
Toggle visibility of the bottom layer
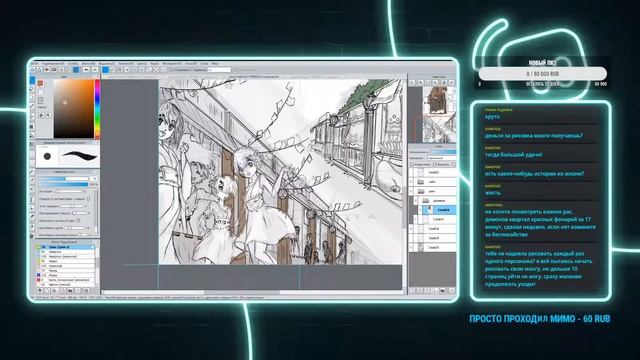point(411,247)
